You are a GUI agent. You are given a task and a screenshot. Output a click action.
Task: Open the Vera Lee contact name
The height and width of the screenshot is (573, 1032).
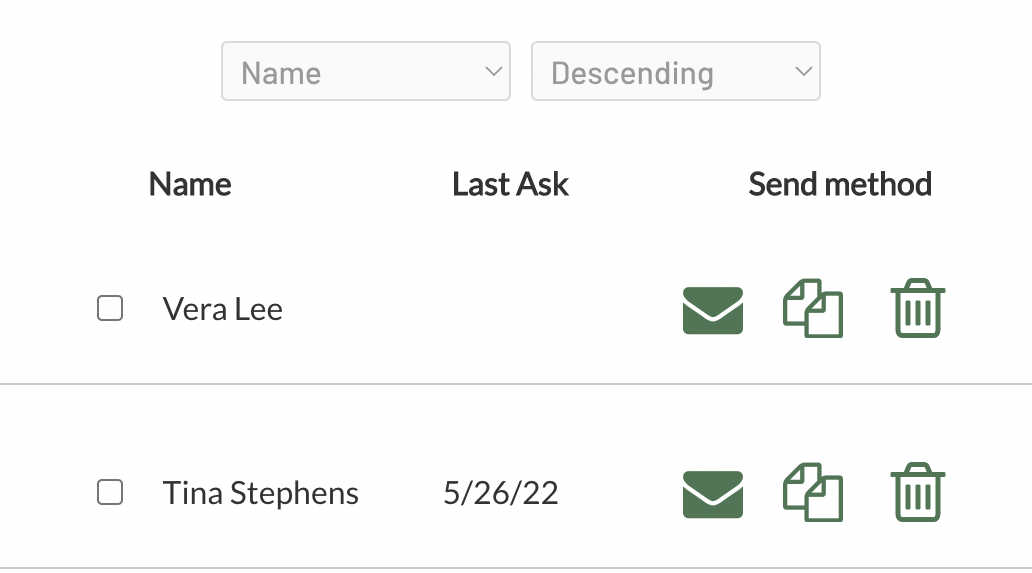coord(222,309)
